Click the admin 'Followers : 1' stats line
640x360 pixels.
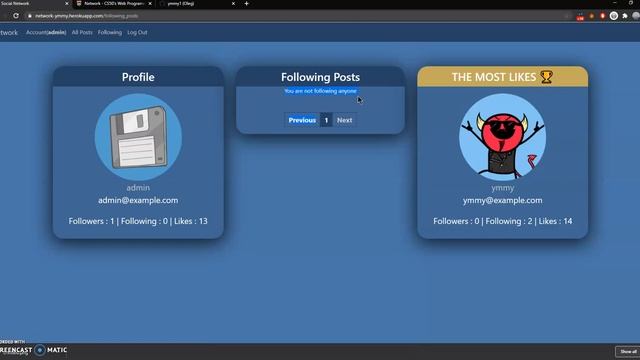[x=138, y=221]
